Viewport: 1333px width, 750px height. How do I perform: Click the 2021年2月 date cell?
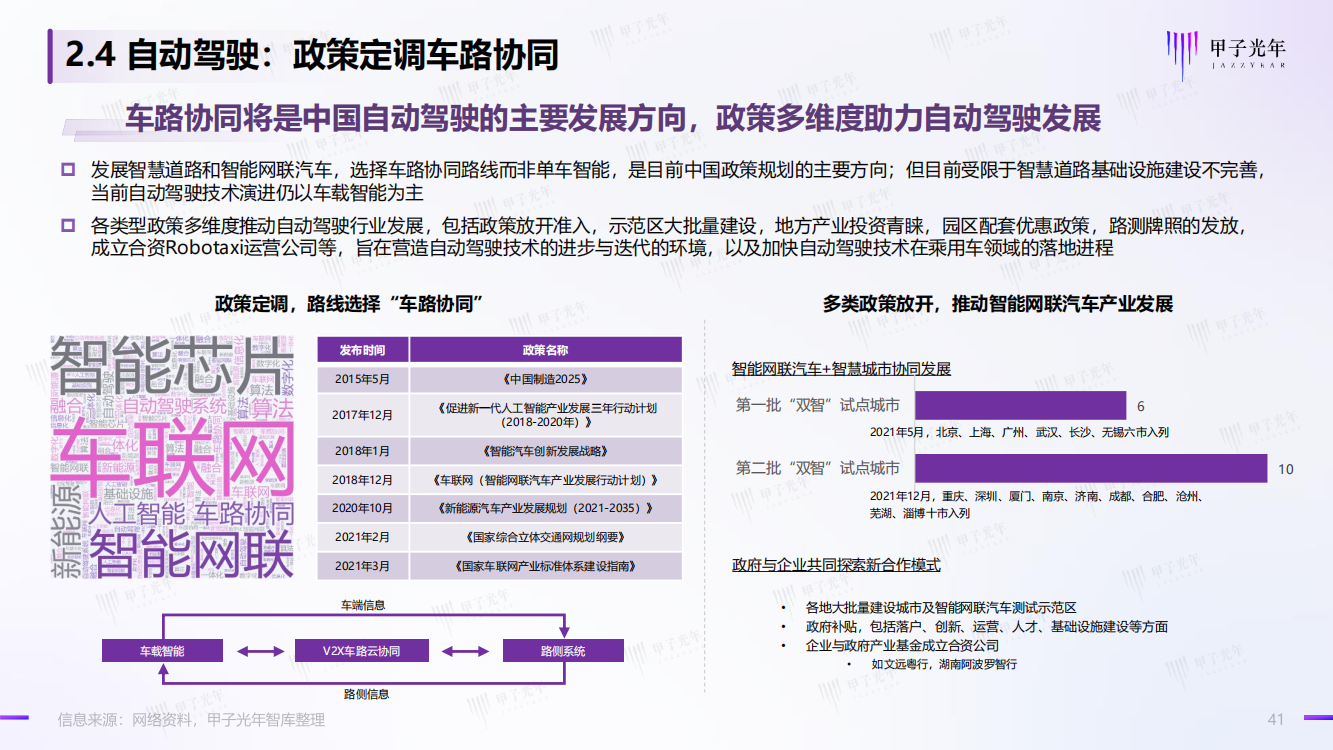coord(361,537)
